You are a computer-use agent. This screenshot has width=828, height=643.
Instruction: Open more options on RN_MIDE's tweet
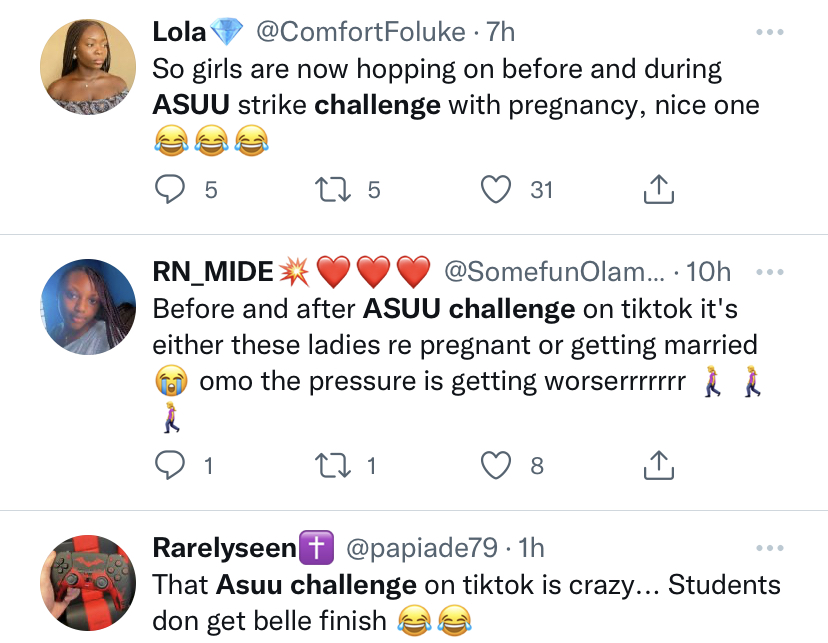(769, 272)
